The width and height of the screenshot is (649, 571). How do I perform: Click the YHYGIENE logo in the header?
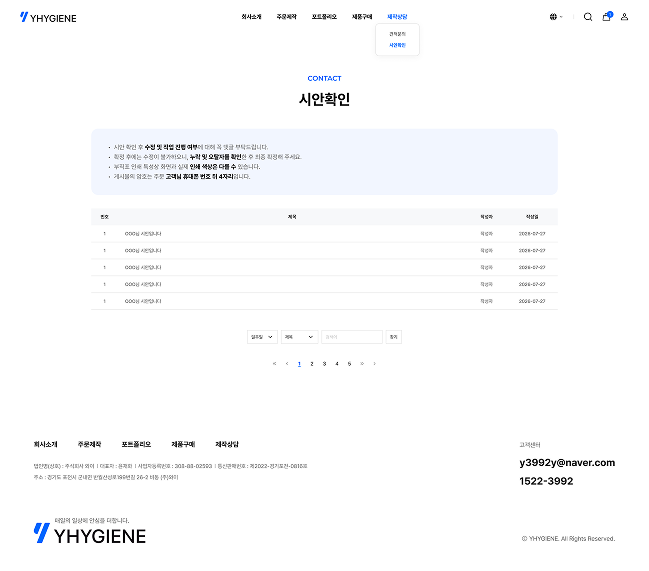[x=48, y=17]
